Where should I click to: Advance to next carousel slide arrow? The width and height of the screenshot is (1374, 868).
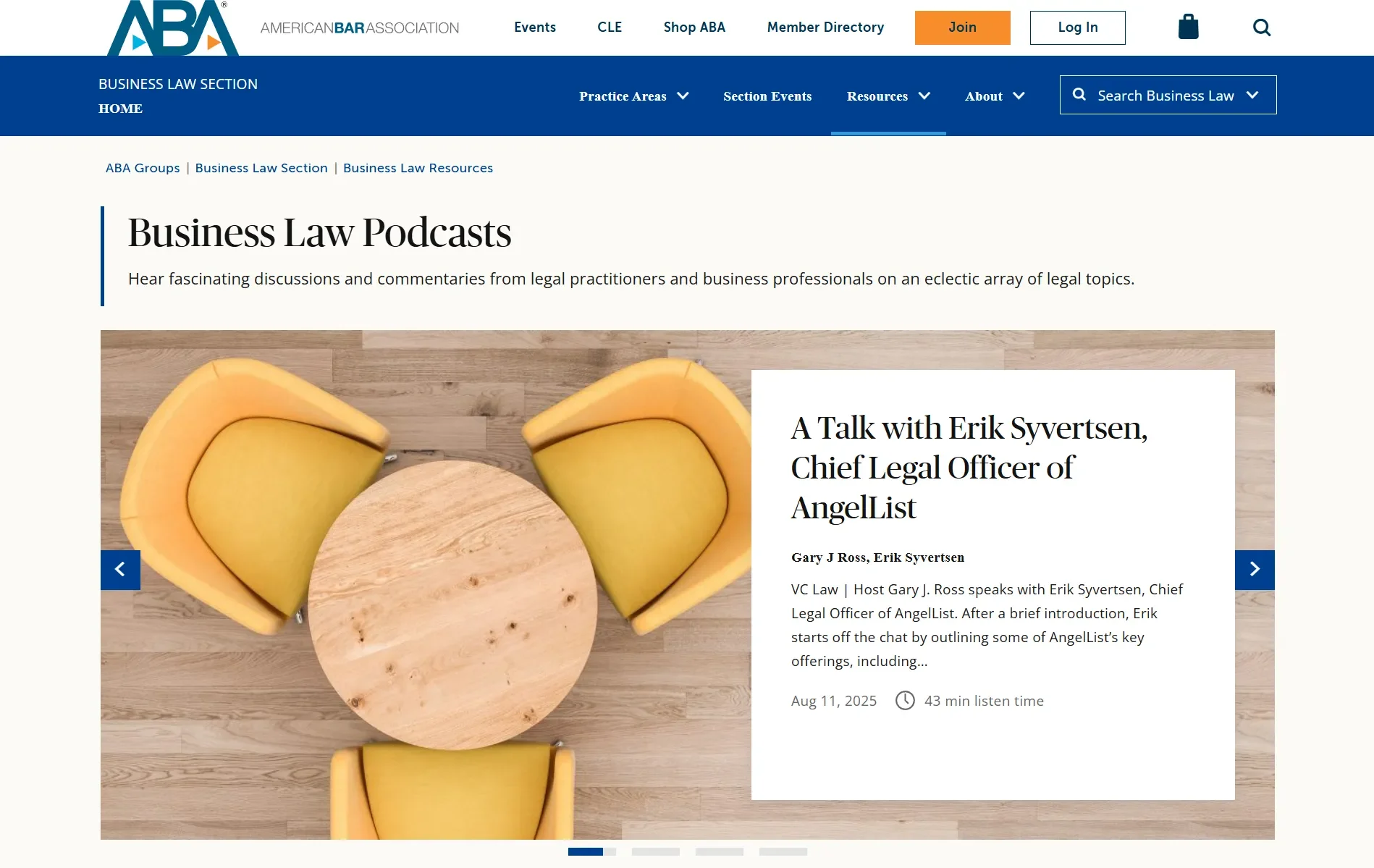pos(1255,570)
